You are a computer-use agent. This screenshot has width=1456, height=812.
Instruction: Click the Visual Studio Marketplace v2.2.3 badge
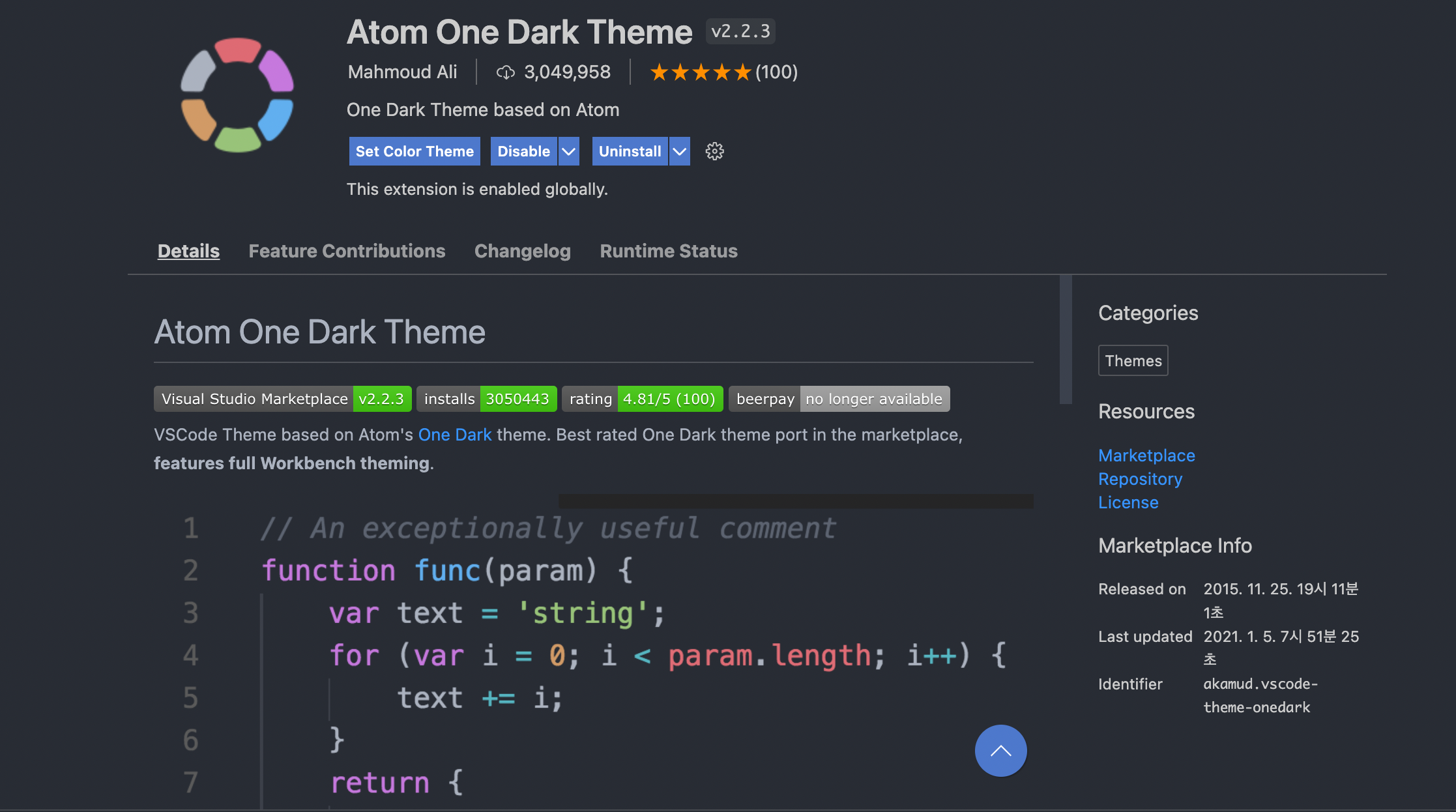[x=283, y=399]
